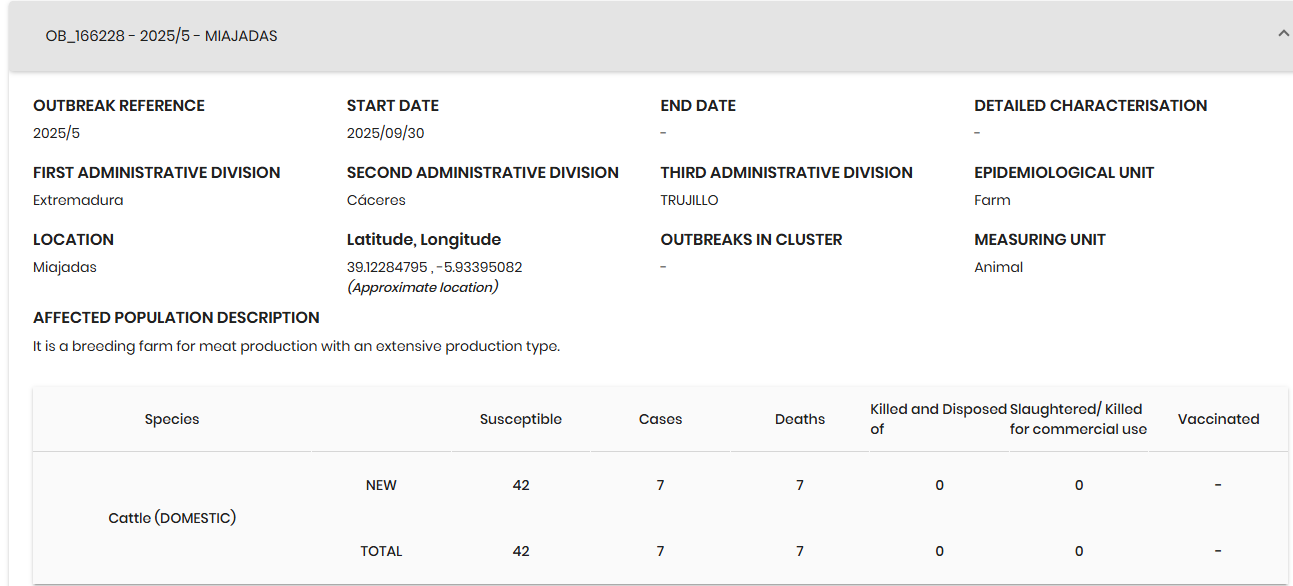Click the NEW row label
Screen dimensions: 1293x586
[381, 485]
